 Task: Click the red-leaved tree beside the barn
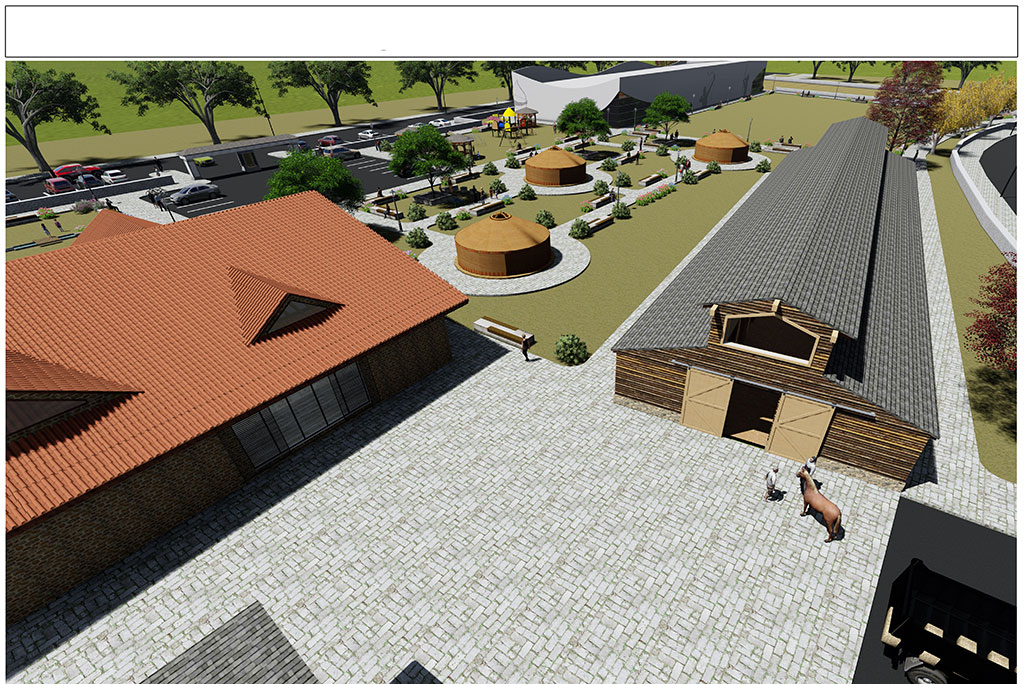click(995, 315)
